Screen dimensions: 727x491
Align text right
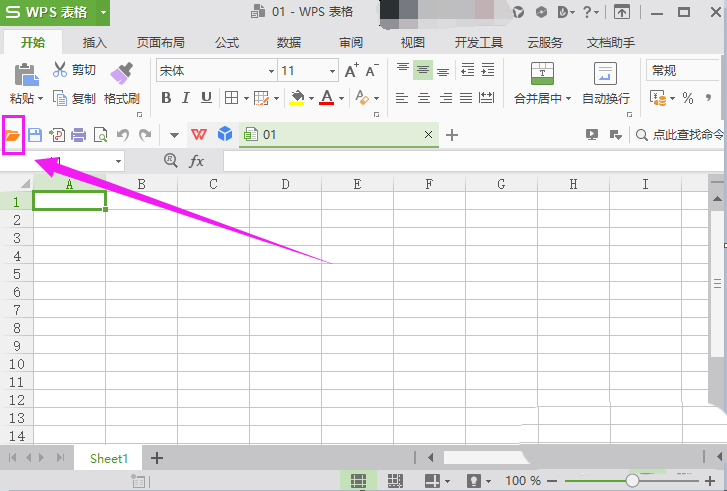(x=446, y=98)
